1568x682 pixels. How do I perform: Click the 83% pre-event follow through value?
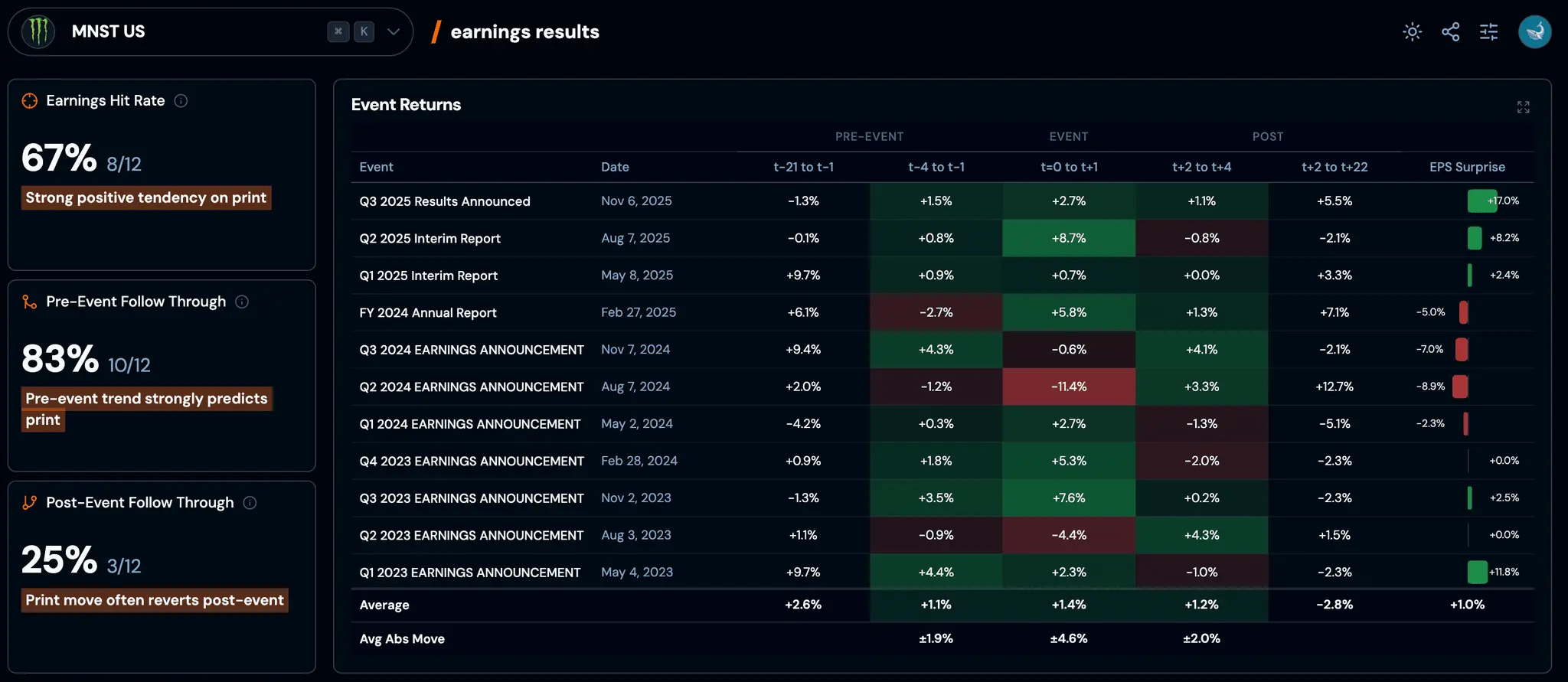tap(60, 358)
